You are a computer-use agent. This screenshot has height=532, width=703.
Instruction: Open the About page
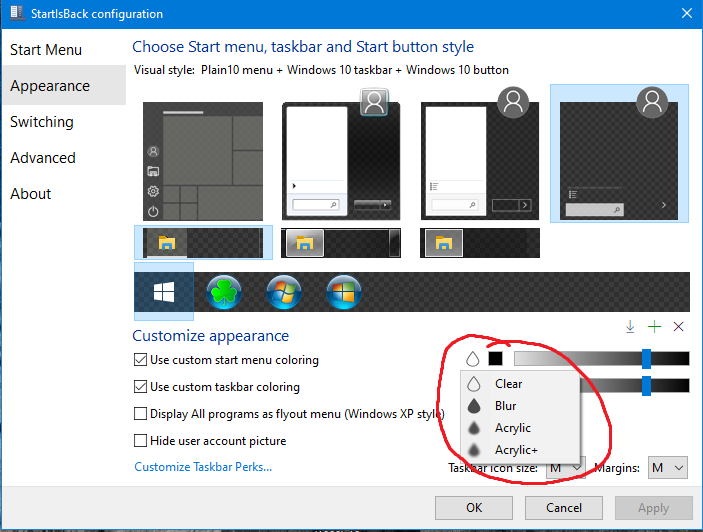(64, 194)
